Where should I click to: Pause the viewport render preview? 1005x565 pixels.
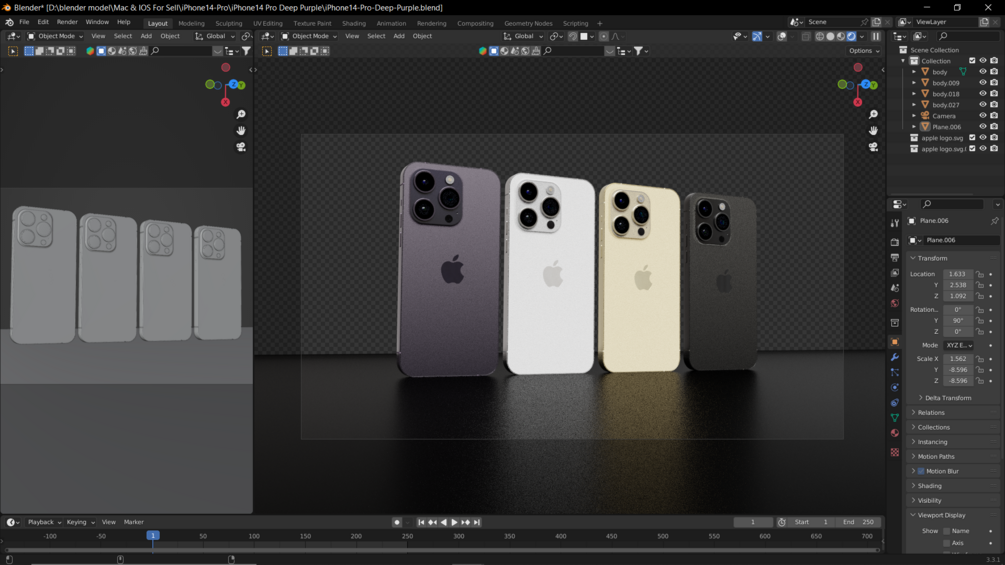pyautogui.click(x=876, y=37)
